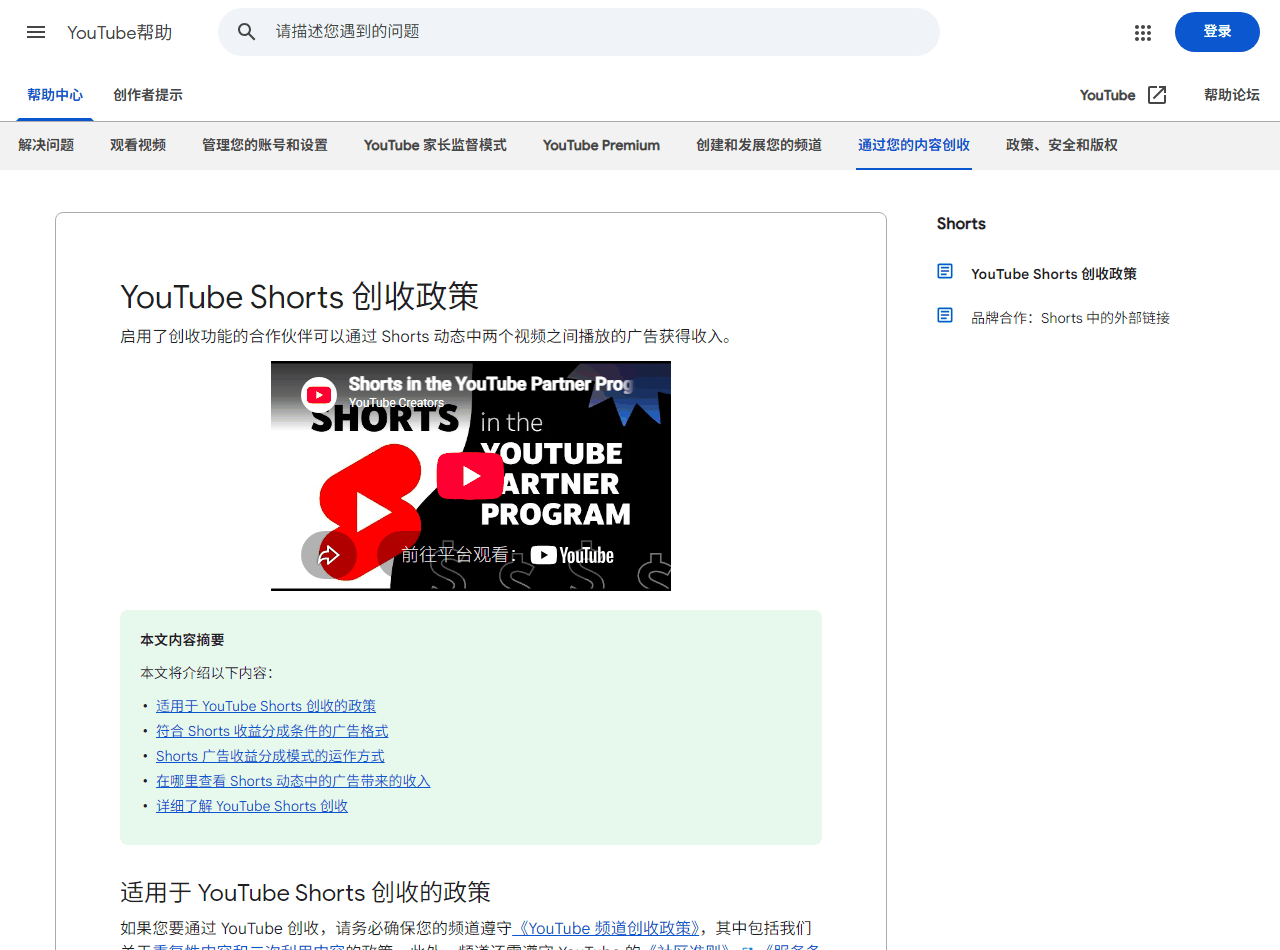The image size is (1280, 950).
Task: Click the 登录 sign-in button
Action: 1217,32
